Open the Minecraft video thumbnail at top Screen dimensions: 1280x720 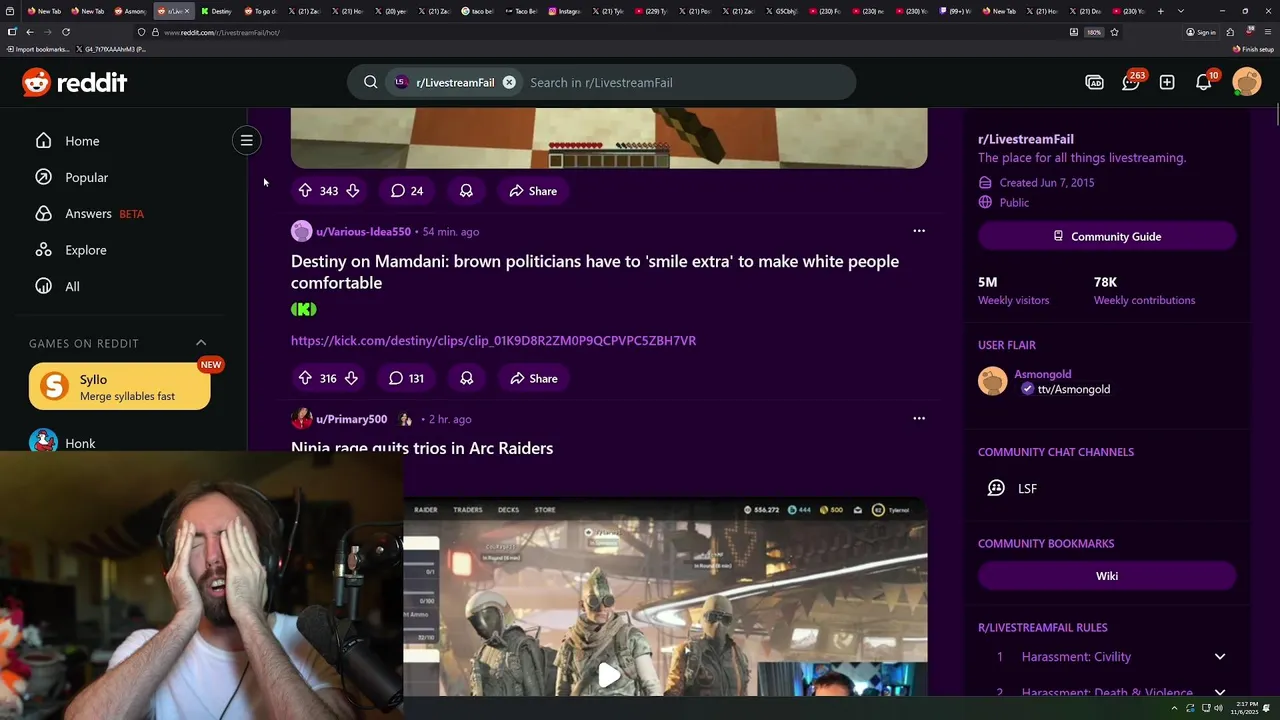coord(609,138)
